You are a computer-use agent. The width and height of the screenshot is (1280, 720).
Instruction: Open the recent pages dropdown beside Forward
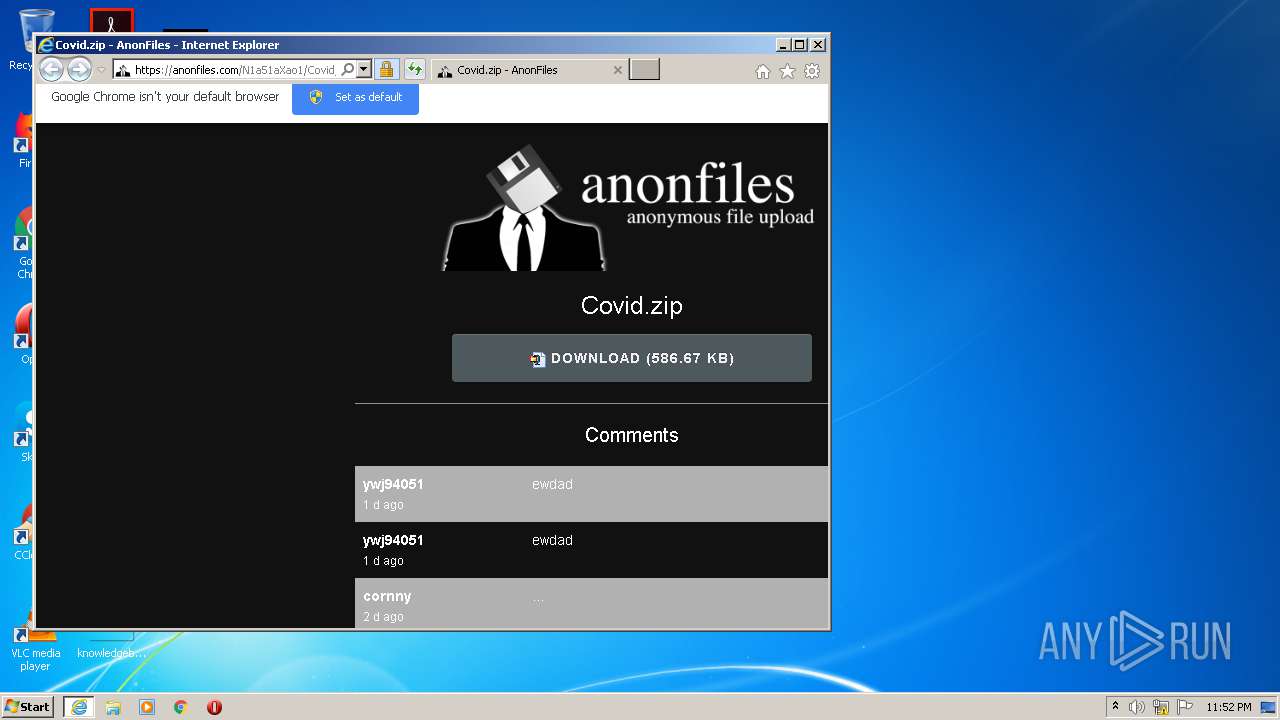[101, 70]
